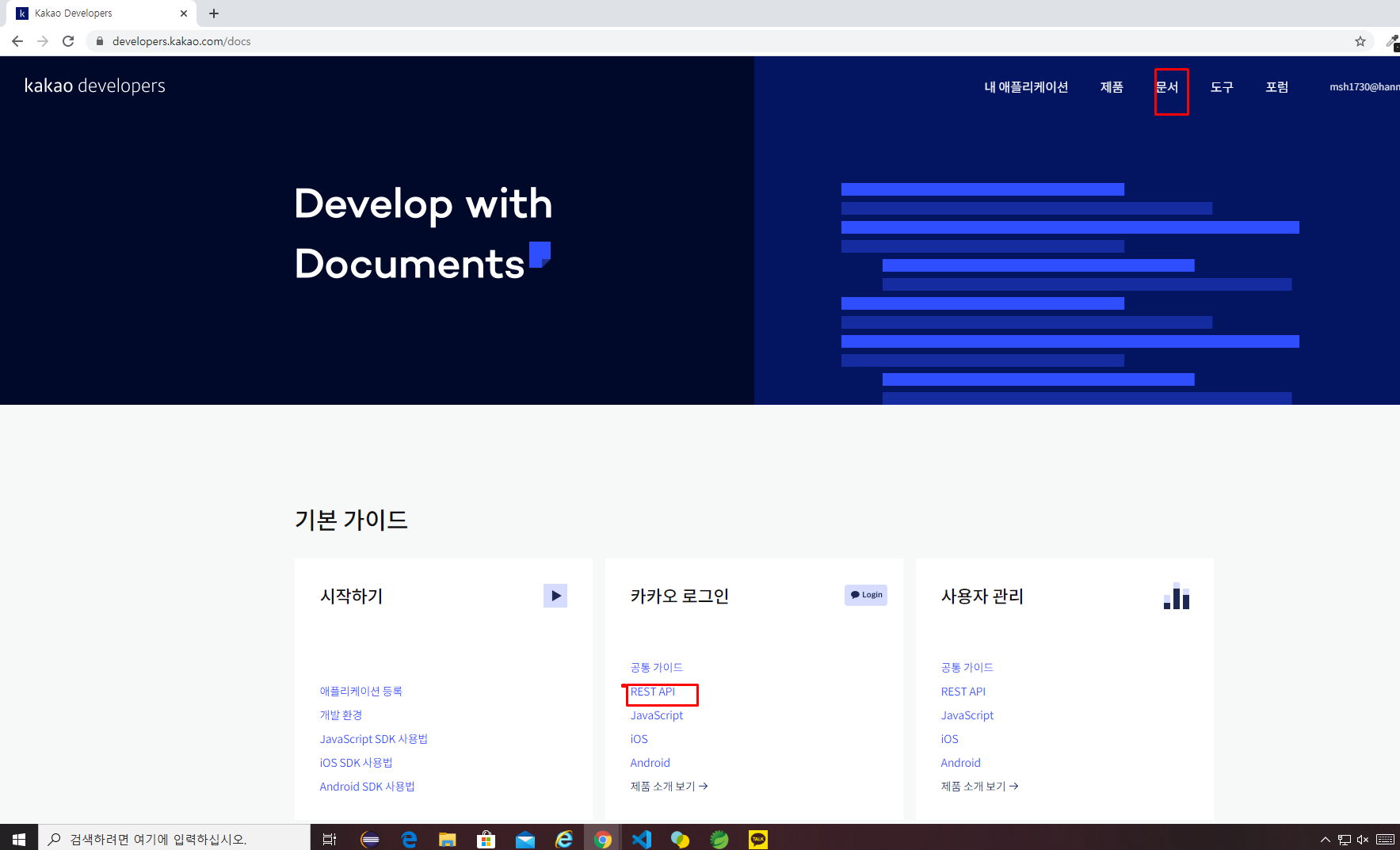
Task: Open Eclipse from the taskbar
Action: click(x=370, y=839)
